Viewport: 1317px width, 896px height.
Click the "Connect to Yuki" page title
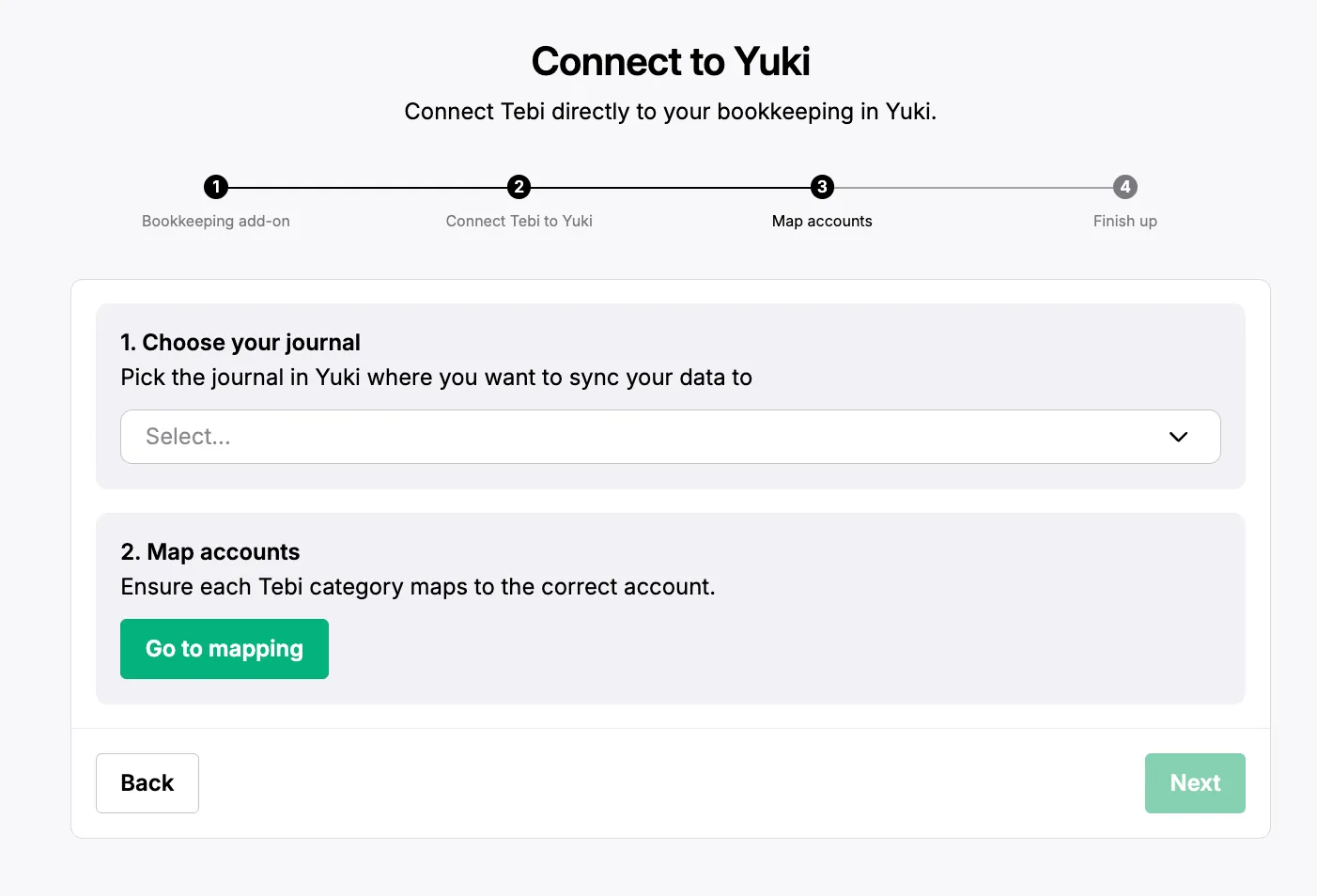[x=671, y=62]
